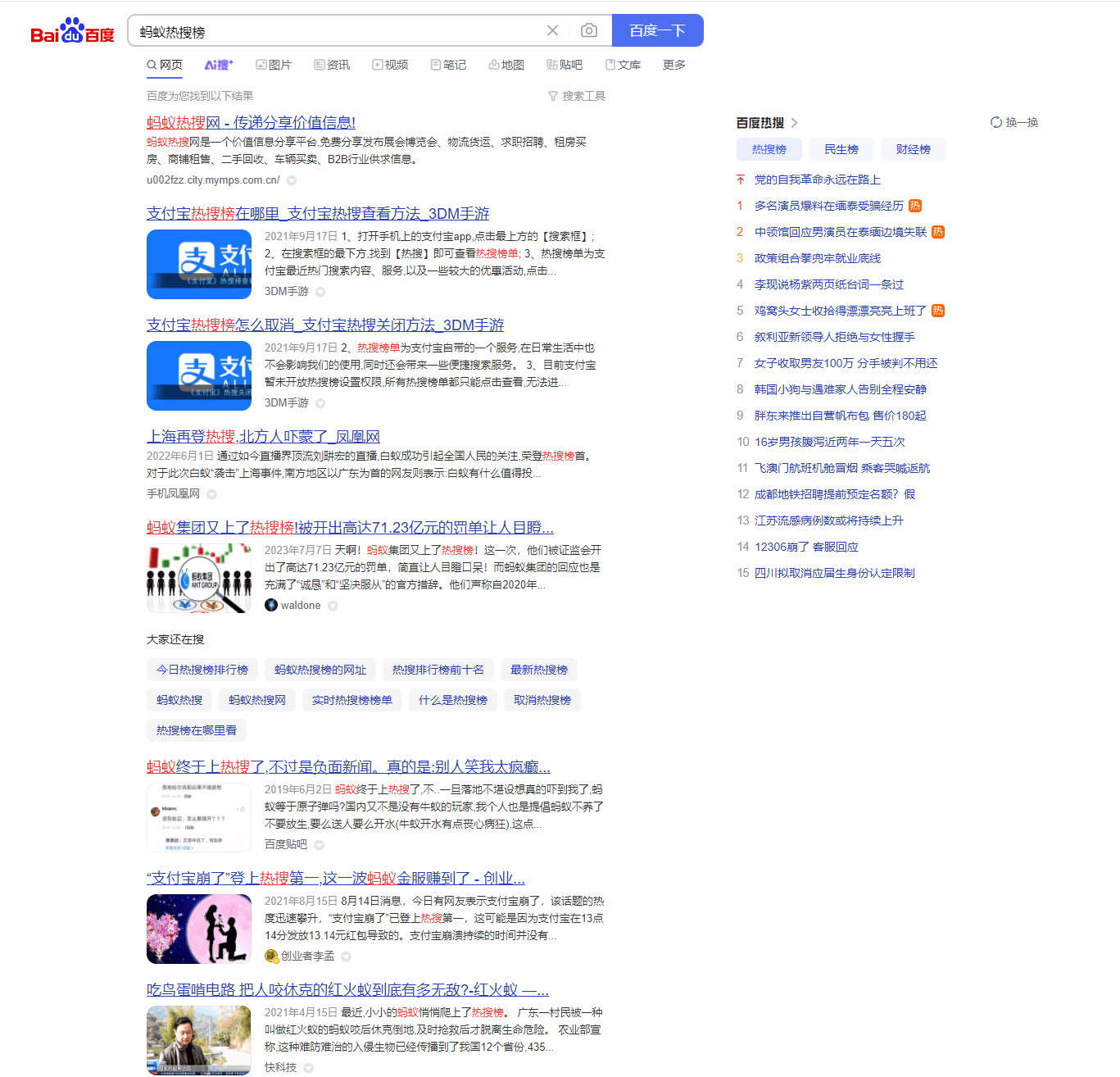Click thumbnail of 支付宝热搜榜在哪里 result
1120x1077 pixels.
(x=199, y=264)
